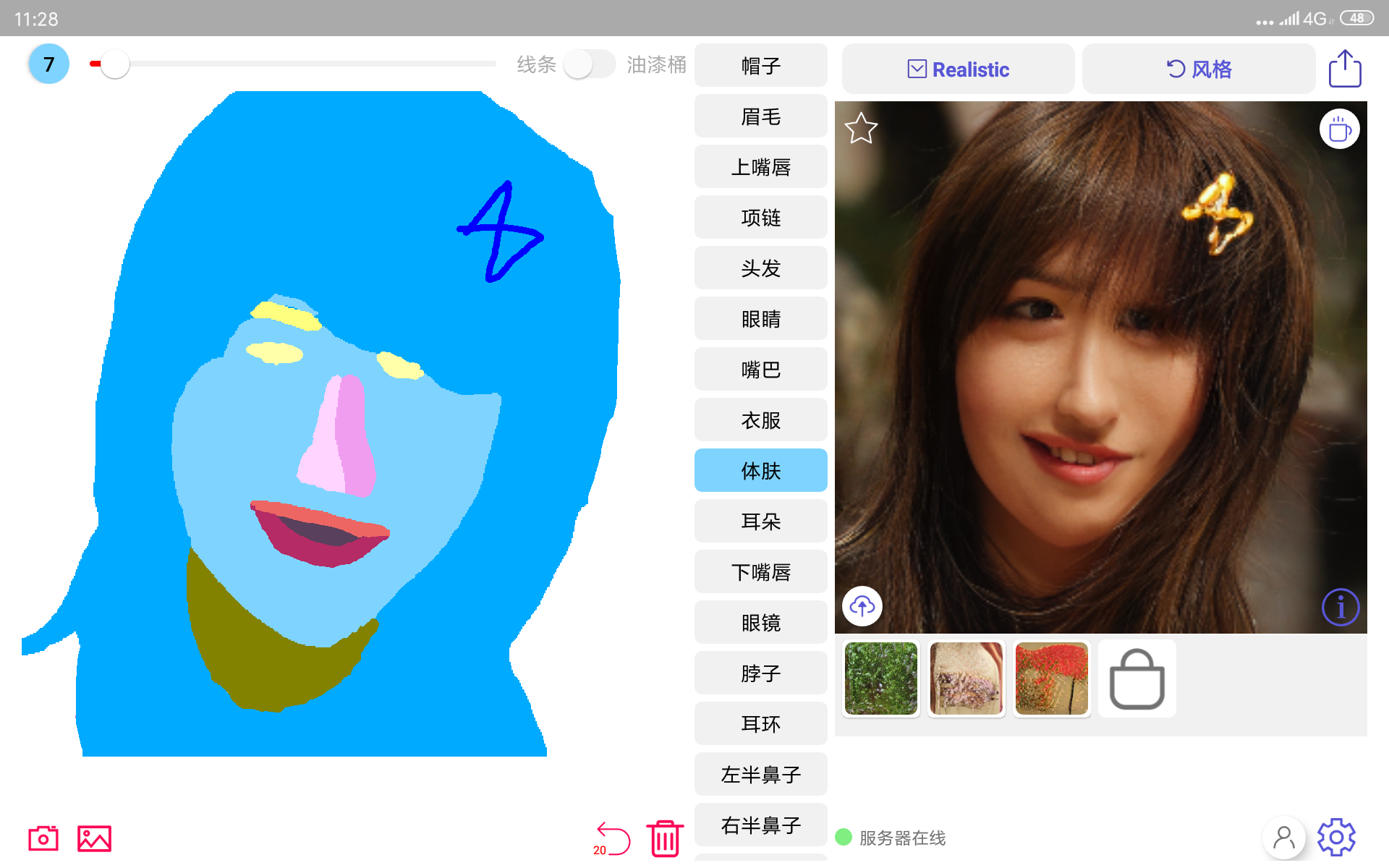Open the info icon on portrait

(x=1340, y=607)
